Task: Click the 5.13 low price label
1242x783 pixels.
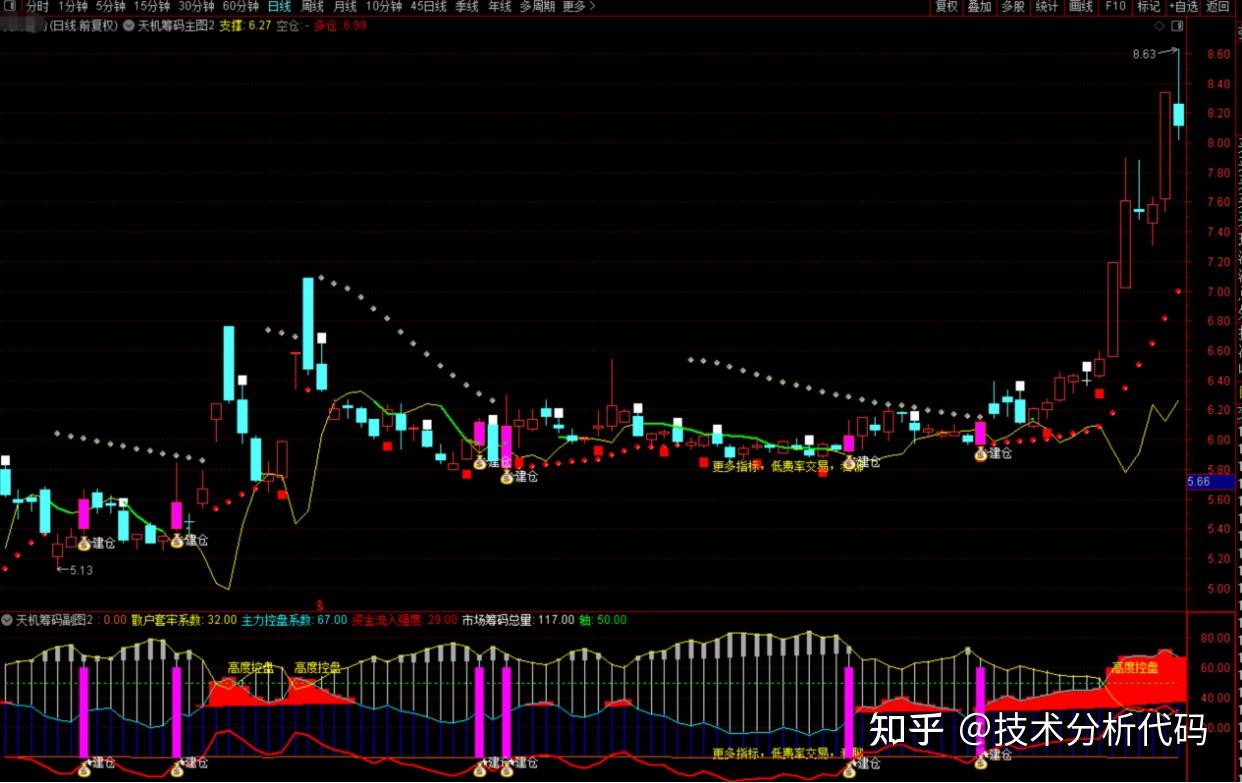Action: coord(82,570)
